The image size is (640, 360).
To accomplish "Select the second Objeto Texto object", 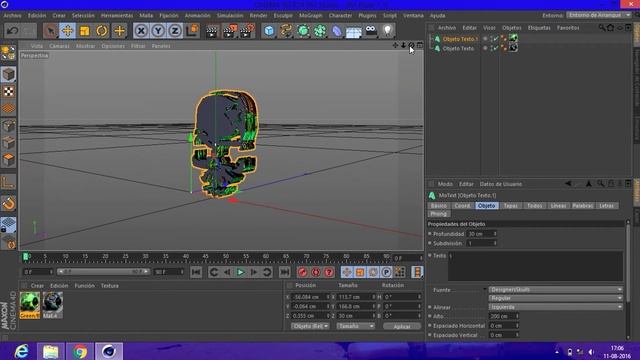I will (x=458, y=48).
